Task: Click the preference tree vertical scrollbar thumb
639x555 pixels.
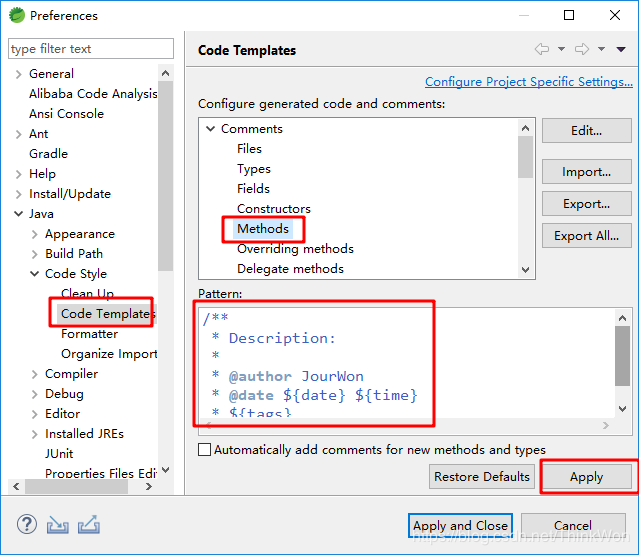Action: click(x=165, y=176)
